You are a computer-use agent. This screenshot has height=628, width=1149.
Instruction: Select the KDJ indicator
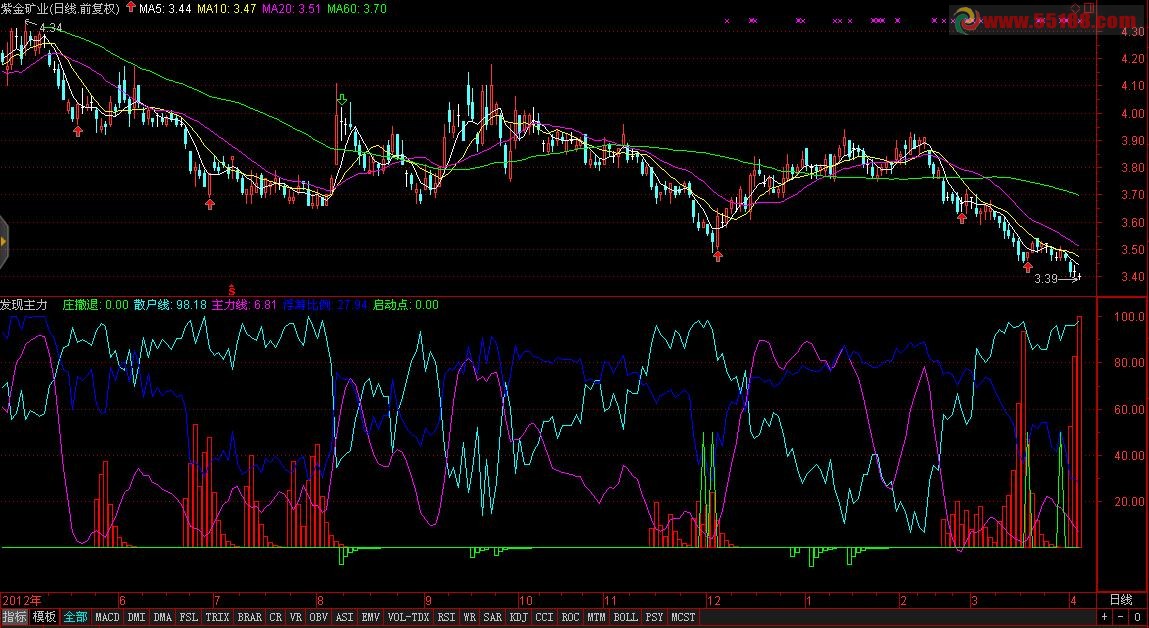[519, 617]
